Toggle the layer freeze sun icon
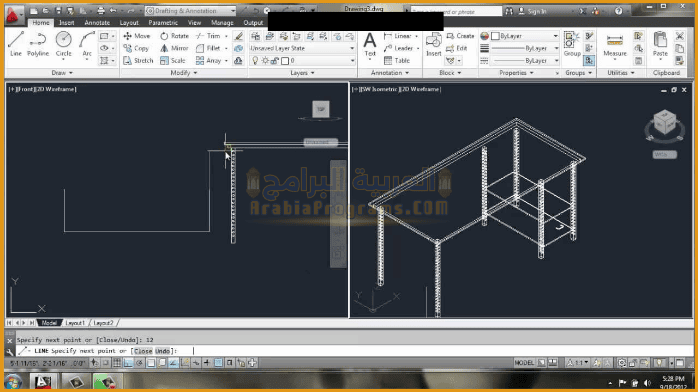This screenshot has height=392, width=698. click(265, 61)
